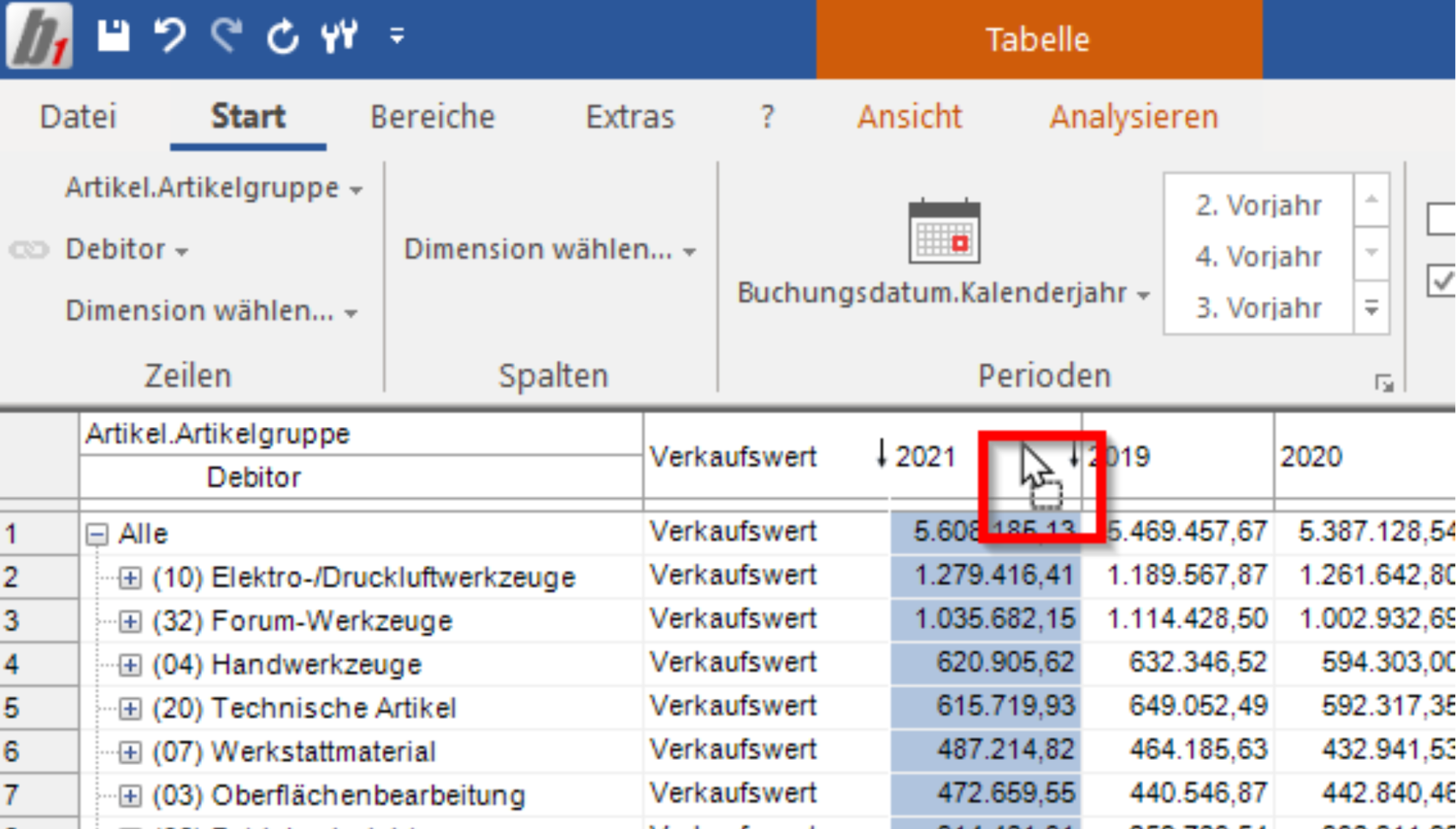Open quick access toolbar customization arrow
The image size is (1456, 829).
(397, 36)
